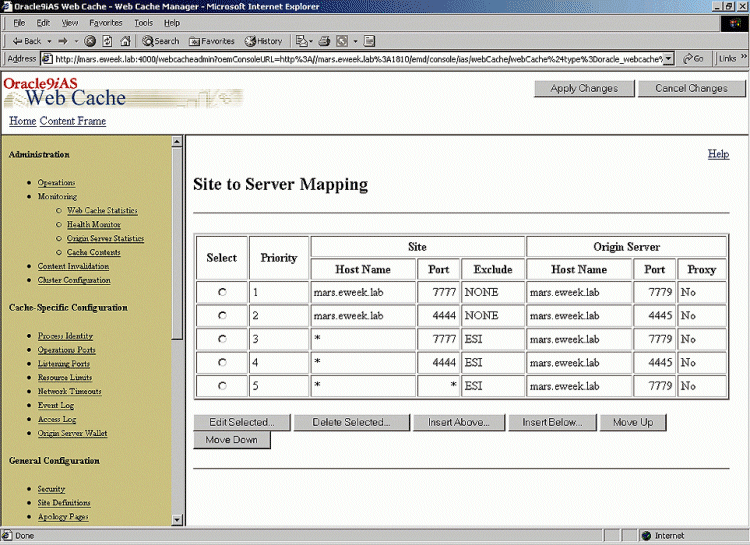The width and height of the screenshot is (750, 545).
Task: Open the Tools menu
Action: point(143,23)
